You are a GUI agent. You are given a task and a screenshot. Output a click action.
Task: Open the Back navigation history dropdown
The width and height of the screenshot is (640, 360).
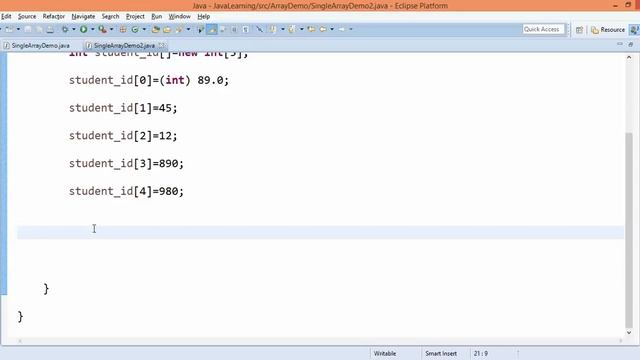332,29
